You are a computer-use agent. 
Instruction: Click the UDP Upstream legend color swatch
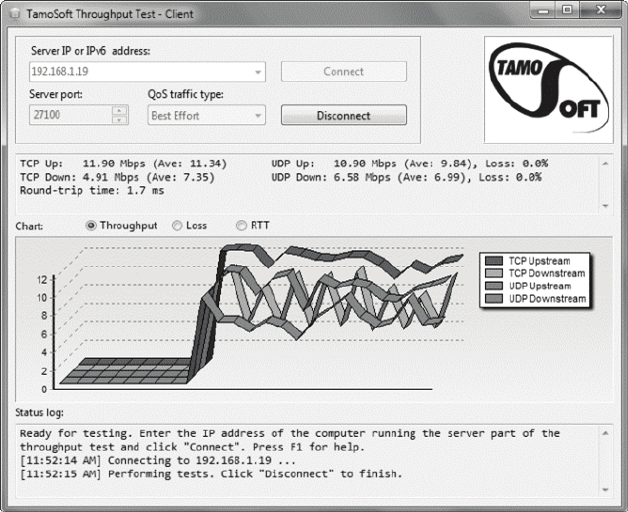pyautogui.click(x=494, y=286)
